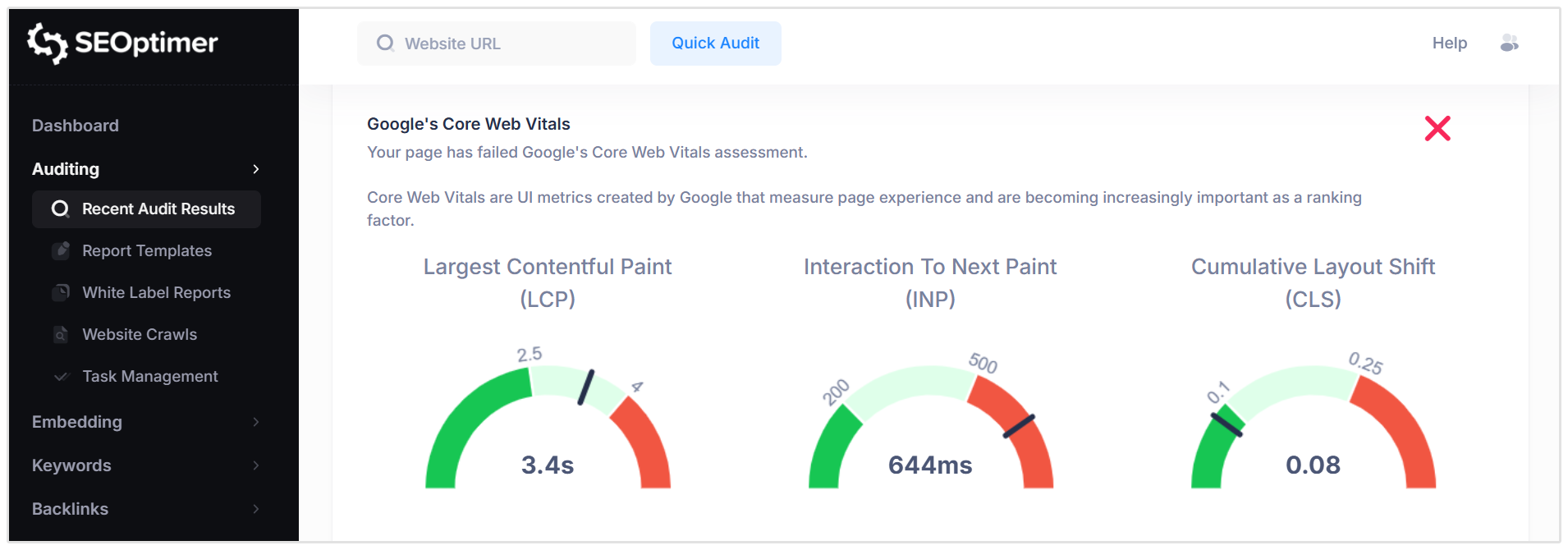Viewport: 1568px width, 550px height.
Task: Click the Report Templates pencil icon
Action: 62,250
